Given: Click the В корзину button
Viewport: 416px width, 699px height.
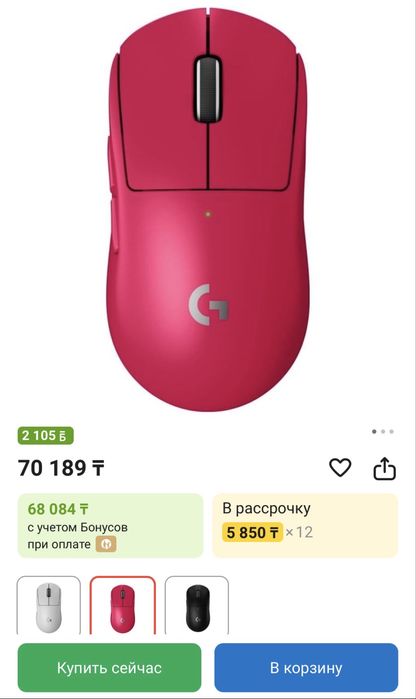Looking at the screenshot, I should (306, 667).
